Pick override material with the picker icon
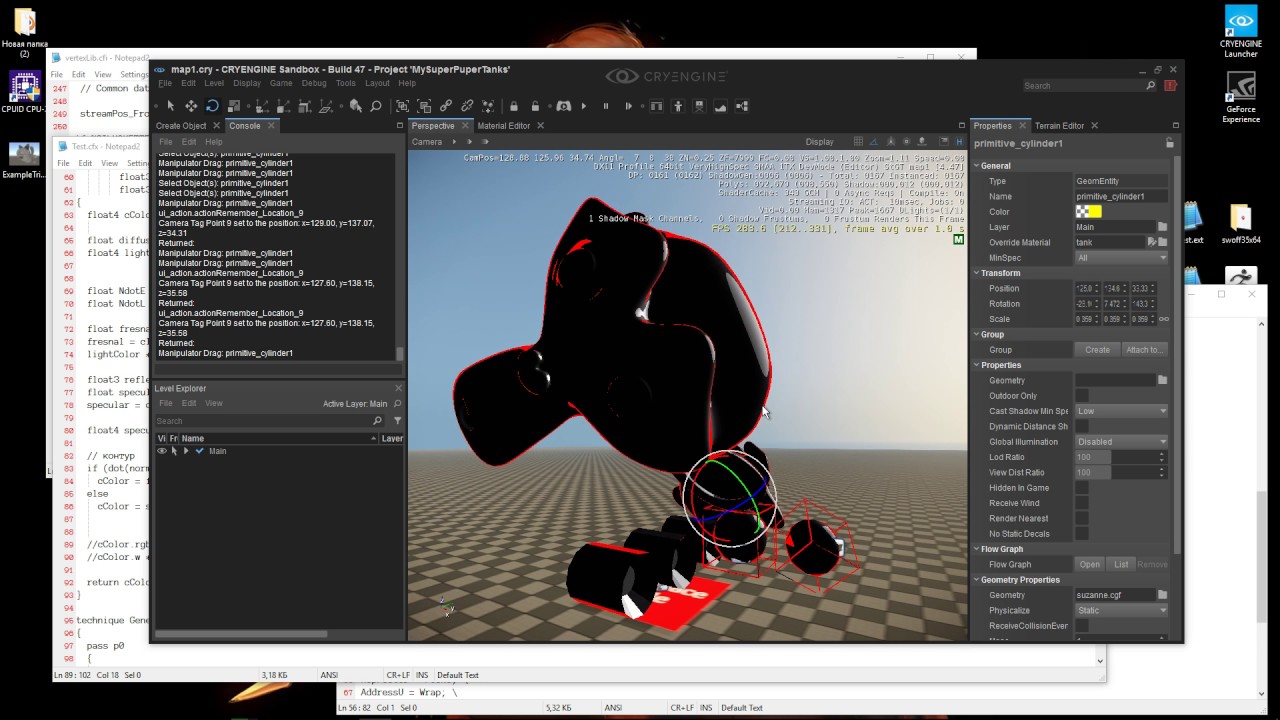The width and height of the screenshot is (1280, 720). coord(1152,242)
